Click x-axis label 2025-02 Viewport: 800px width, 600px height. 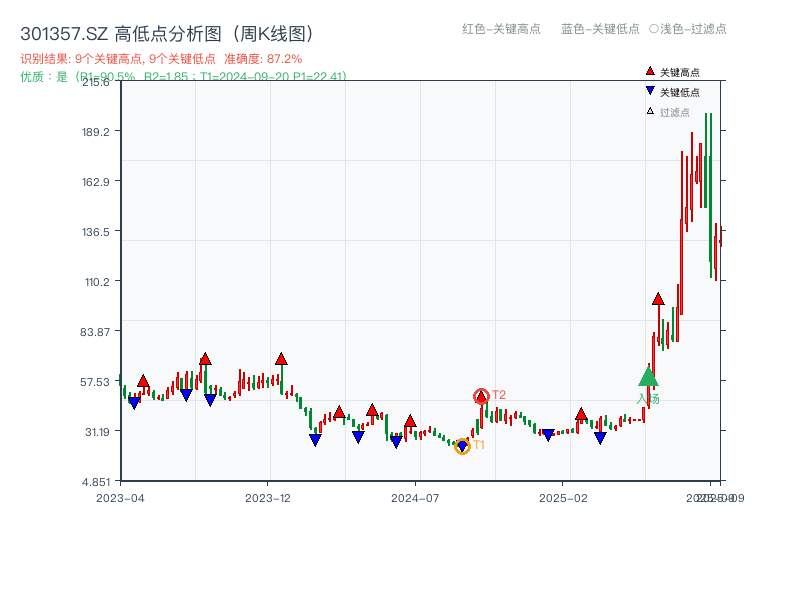(563, 498)
